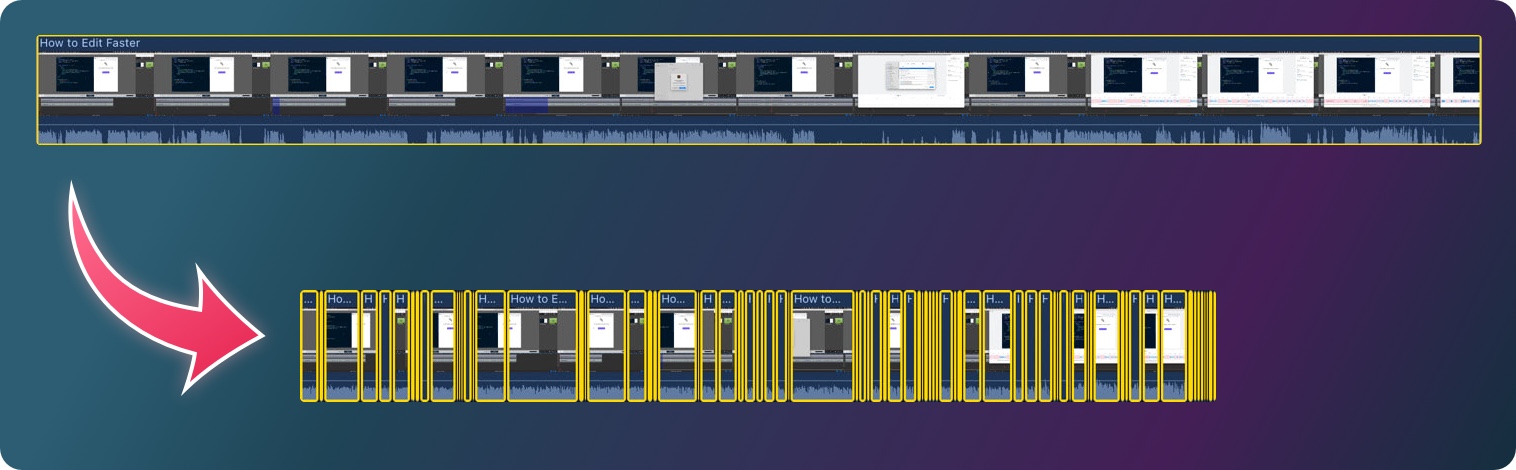Click the right edge of the top long clip
The height and width of the screenshot is (470, 1516).
coord(1479,90)
